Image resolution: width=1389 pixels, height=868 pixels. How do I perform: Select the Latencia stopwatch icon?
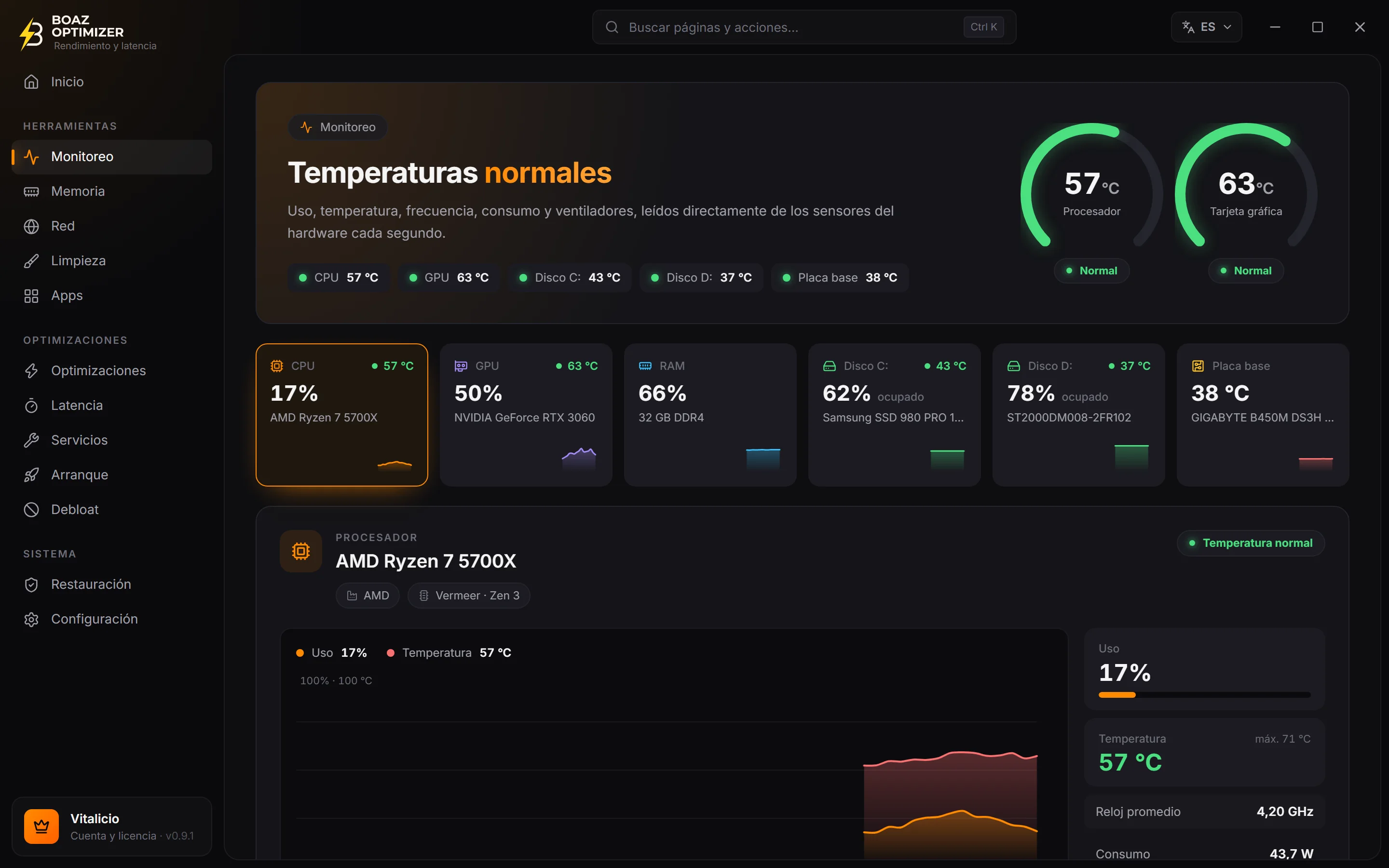pyautogui.click(x=31, y=405)
